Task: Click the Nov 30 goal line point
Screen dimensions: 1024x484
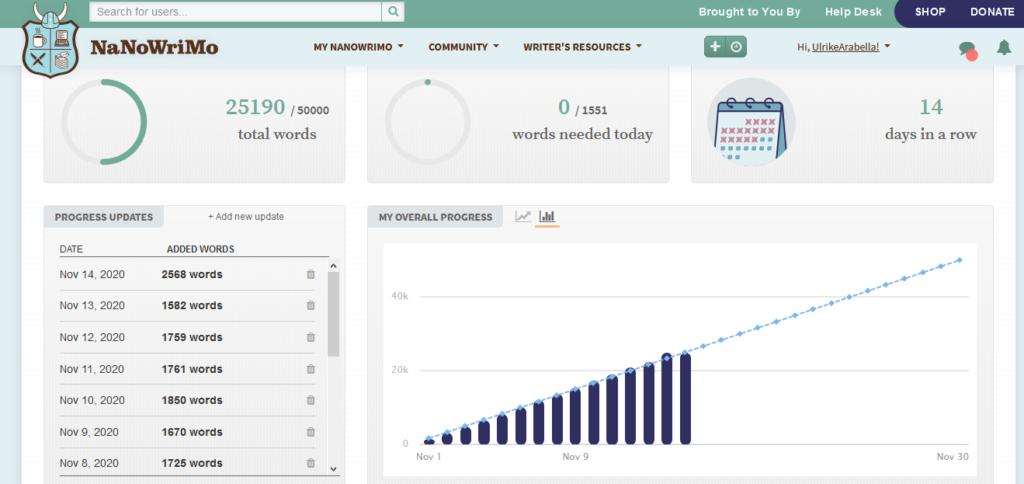Action: pyautogui.click(x=959, y=260)
